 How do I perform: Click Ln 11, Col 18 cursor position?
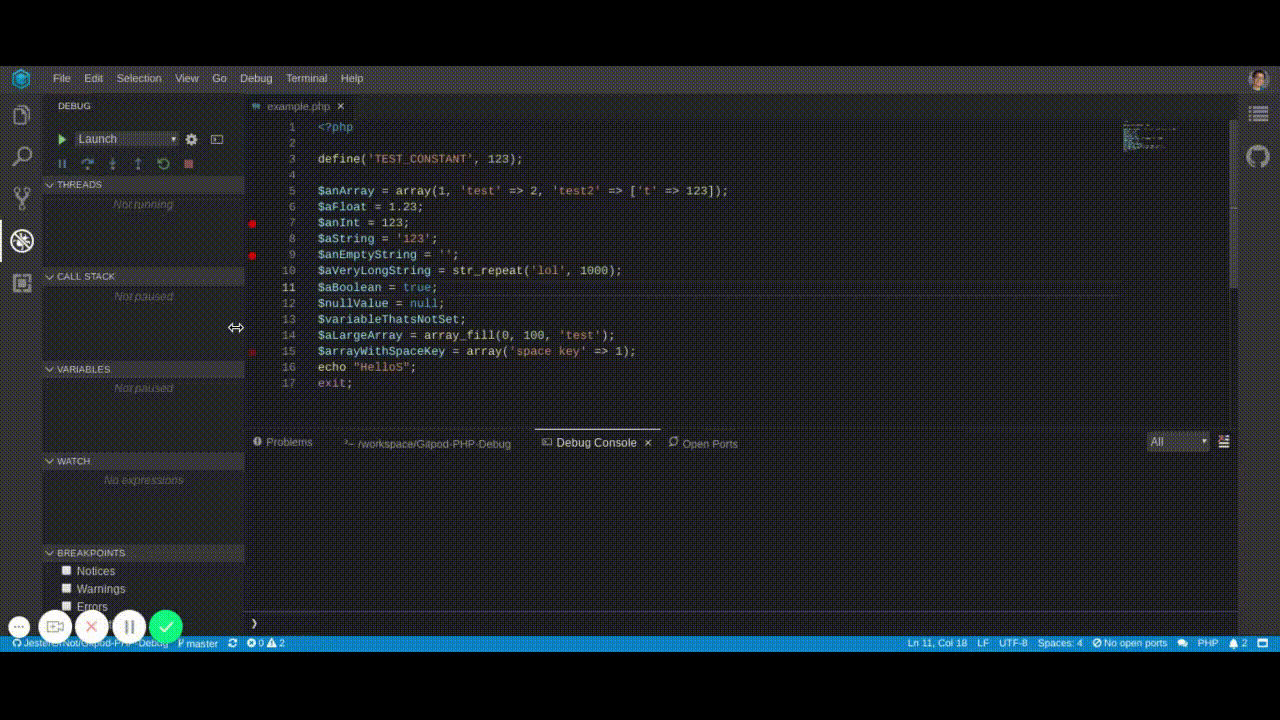point(937,643)
